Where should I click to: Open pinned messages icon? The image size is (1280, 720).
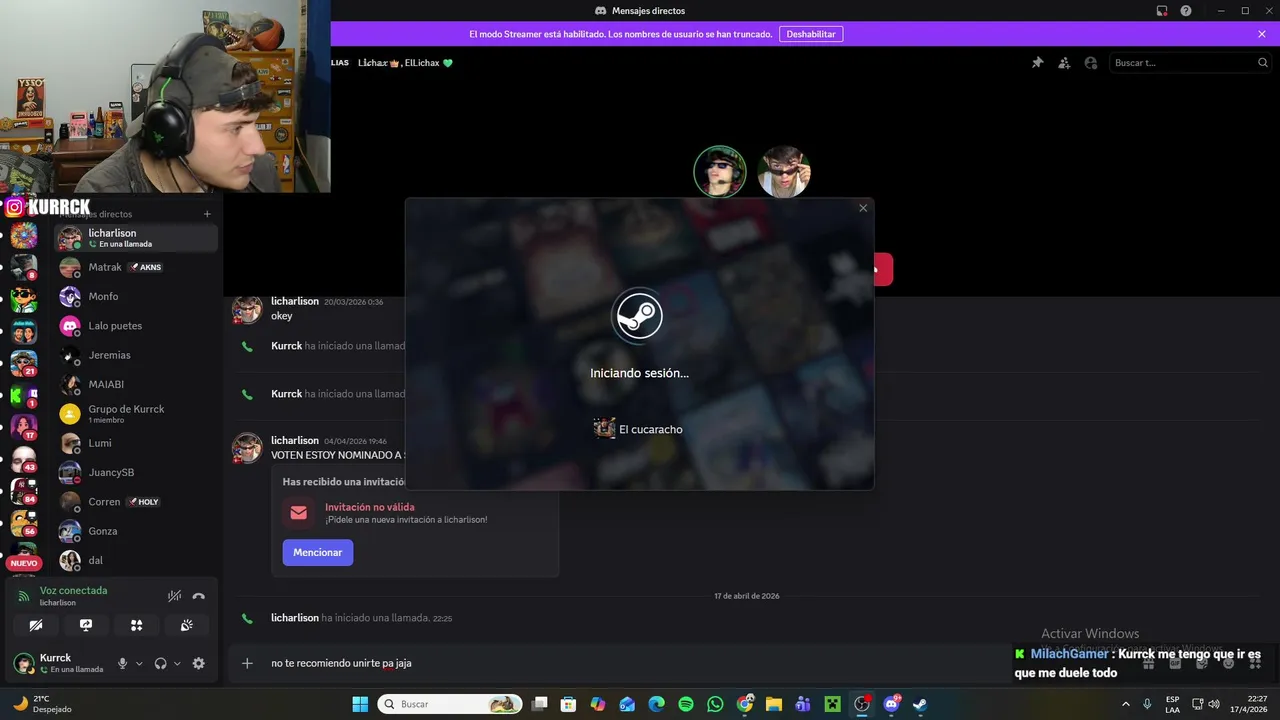tap(1037, 63)
